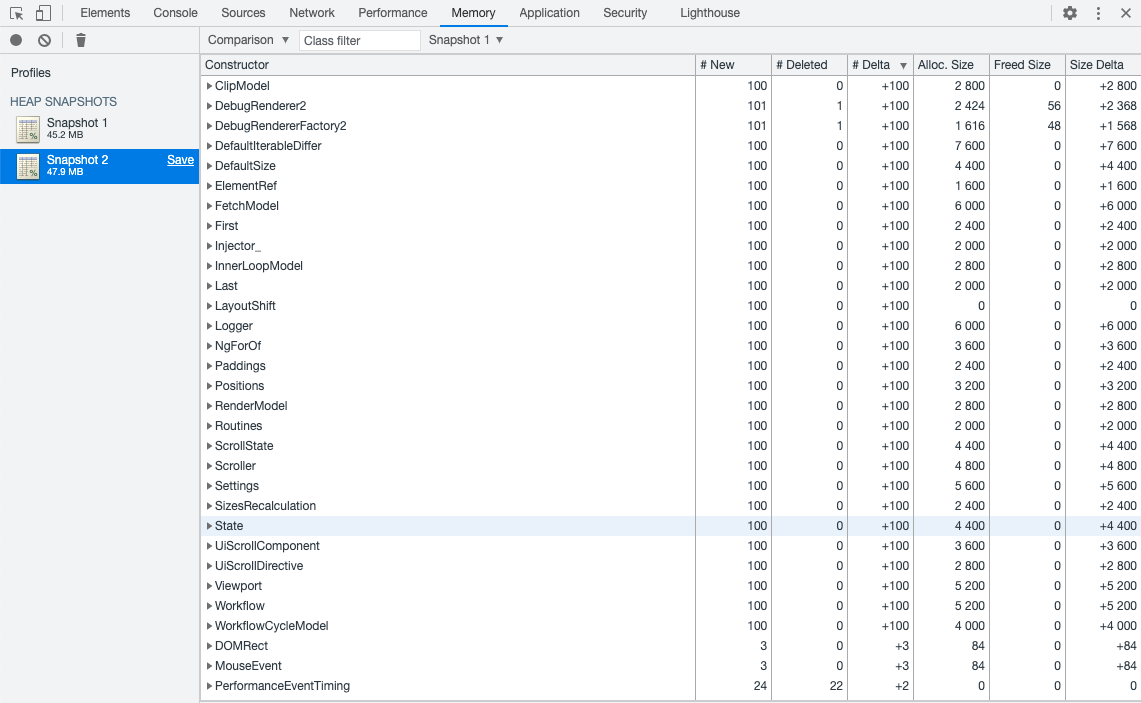
Task: Open the Network tab
Action: click(x=312, y=13)
